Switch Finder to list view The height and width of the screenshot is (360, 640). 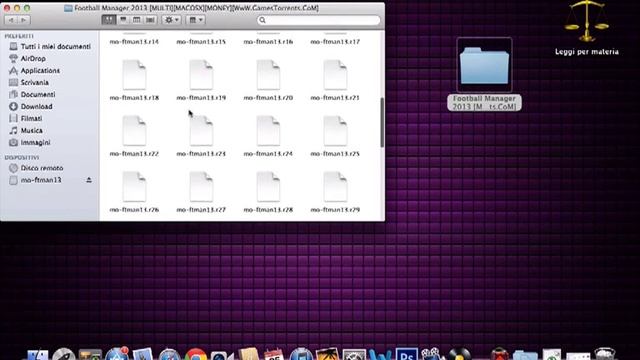(x=123, y=20)
